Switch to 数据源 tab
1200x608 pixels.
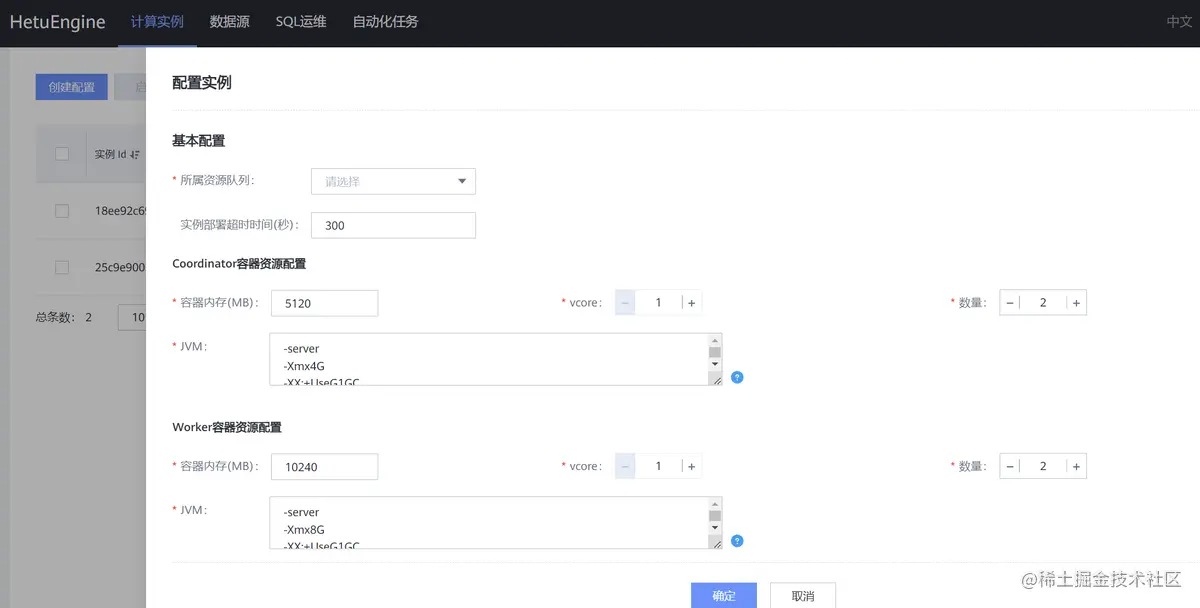229,21
